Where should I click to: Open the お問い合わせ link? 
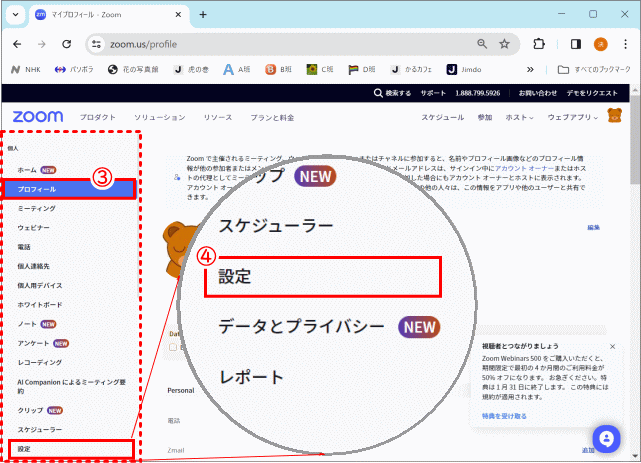[x=538, y=93]
